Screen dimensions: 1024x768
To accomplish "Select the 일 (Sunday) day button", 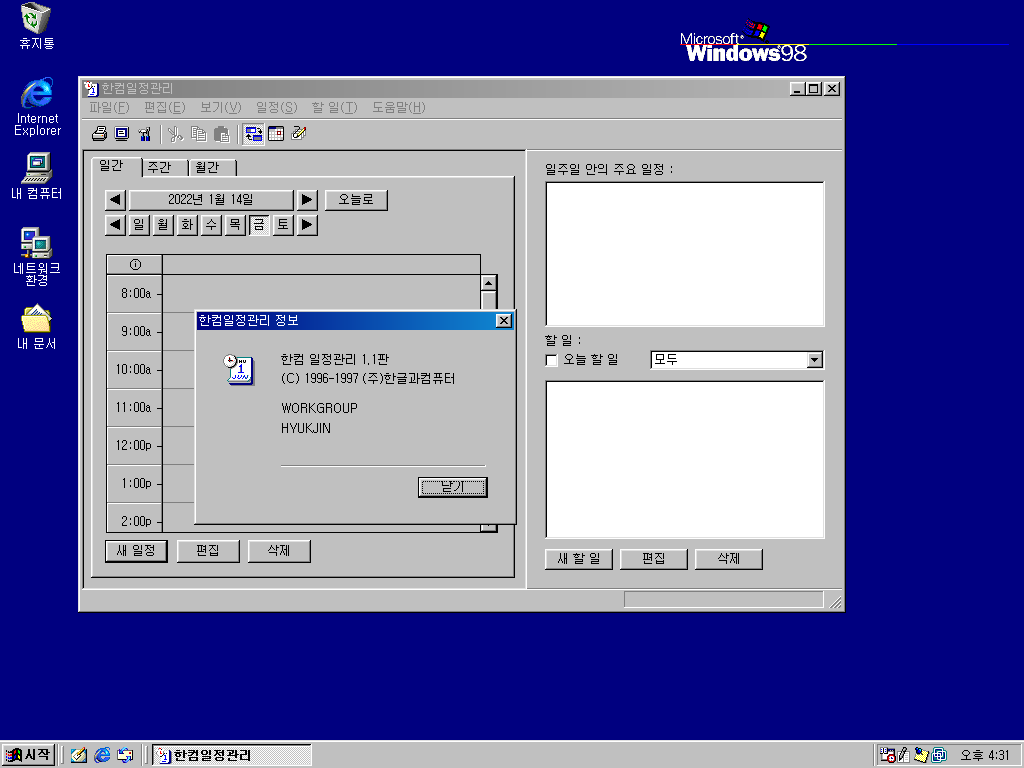I will [139, 225].
